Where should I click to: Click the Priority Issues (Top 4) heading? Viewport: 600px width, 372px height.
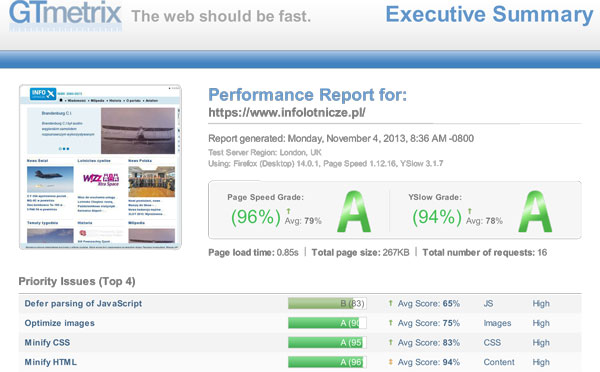[77, 281]
